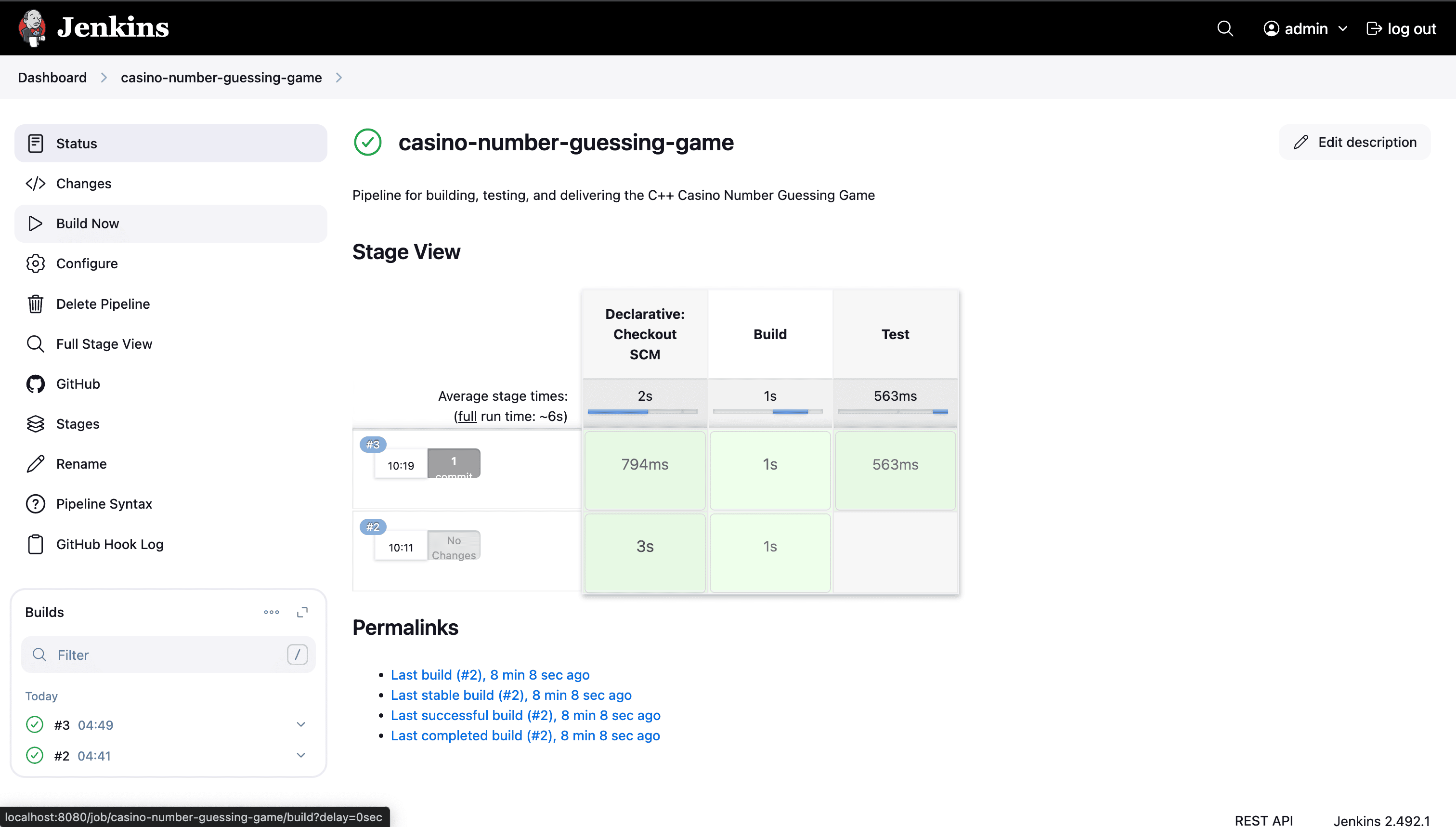Click the Delete Pipeline trash icon
This screenshot has height=827, width=1456.
point(35,304)
